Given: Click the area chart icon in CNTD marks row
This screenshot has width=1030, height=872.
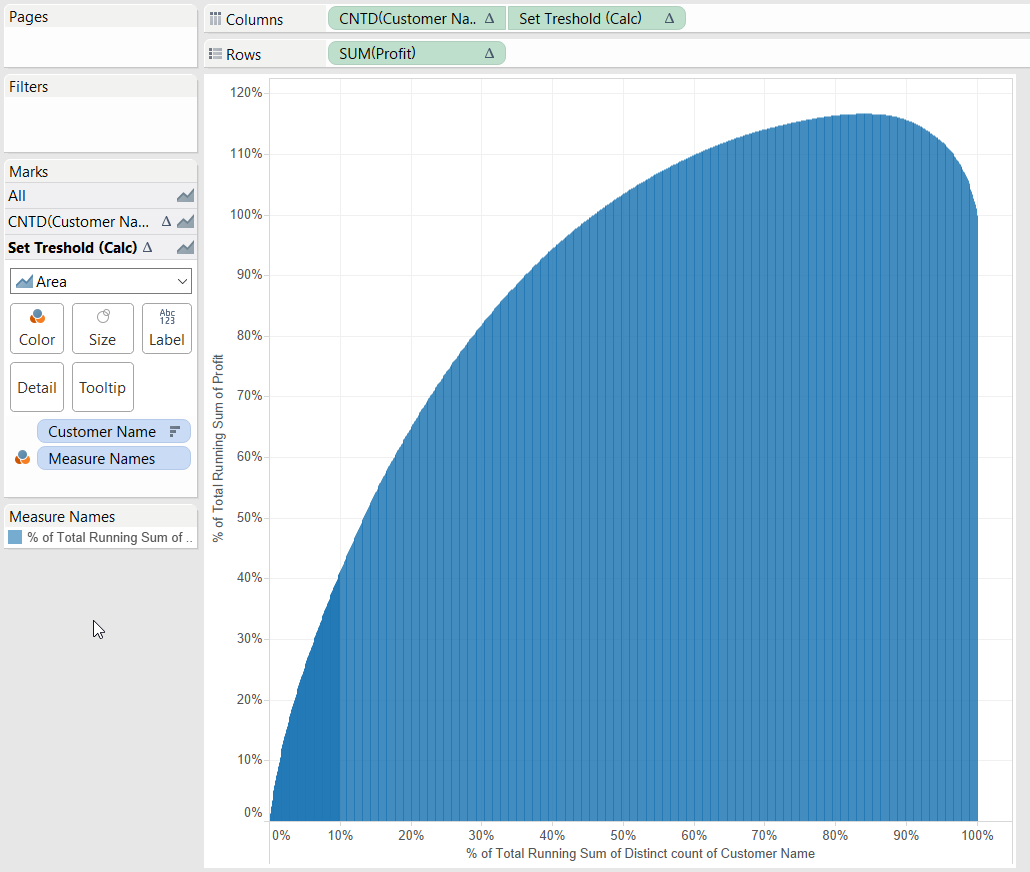Looking at the screenshot, I should click(185, 221).
